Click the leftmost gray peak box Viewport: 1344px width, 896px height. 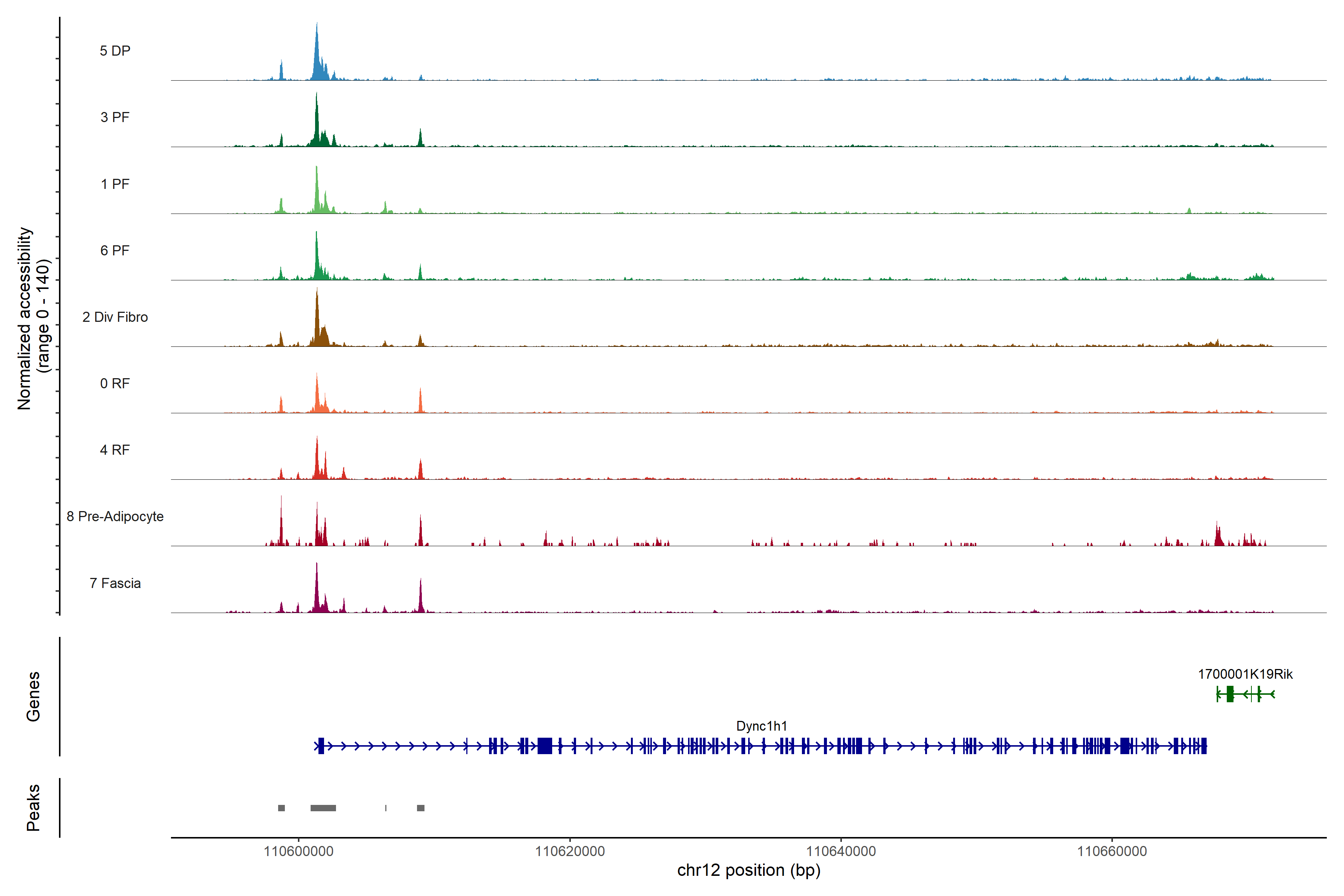(x=281, y=808)
